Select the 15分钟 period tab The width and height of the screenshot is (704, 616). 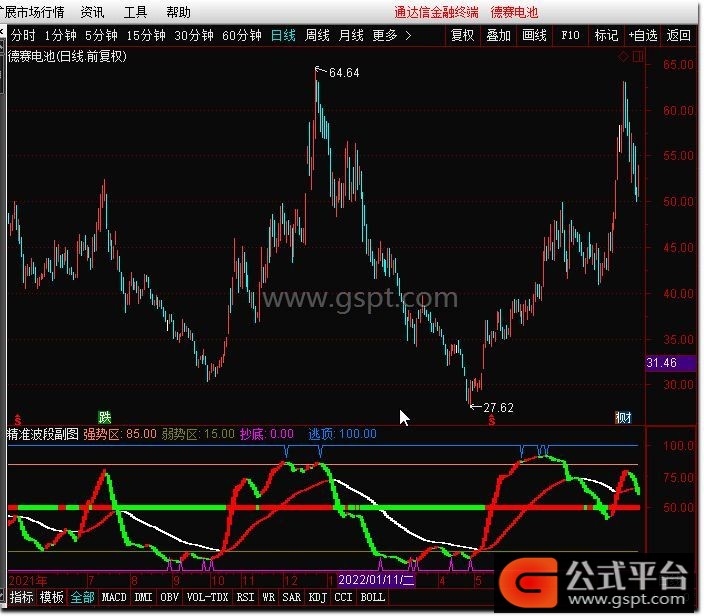(146, 35)
